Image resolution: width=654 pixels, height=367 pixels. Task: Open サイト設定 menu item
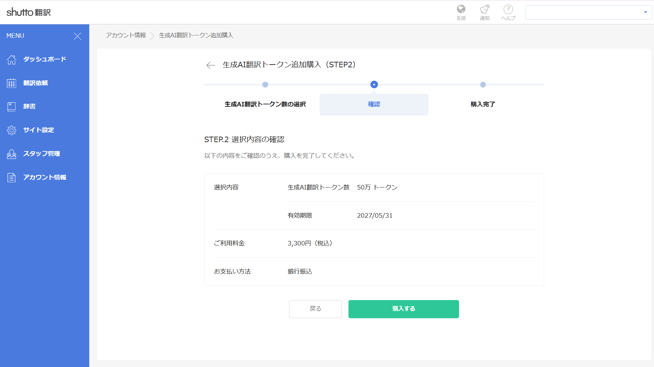(38, 130)
